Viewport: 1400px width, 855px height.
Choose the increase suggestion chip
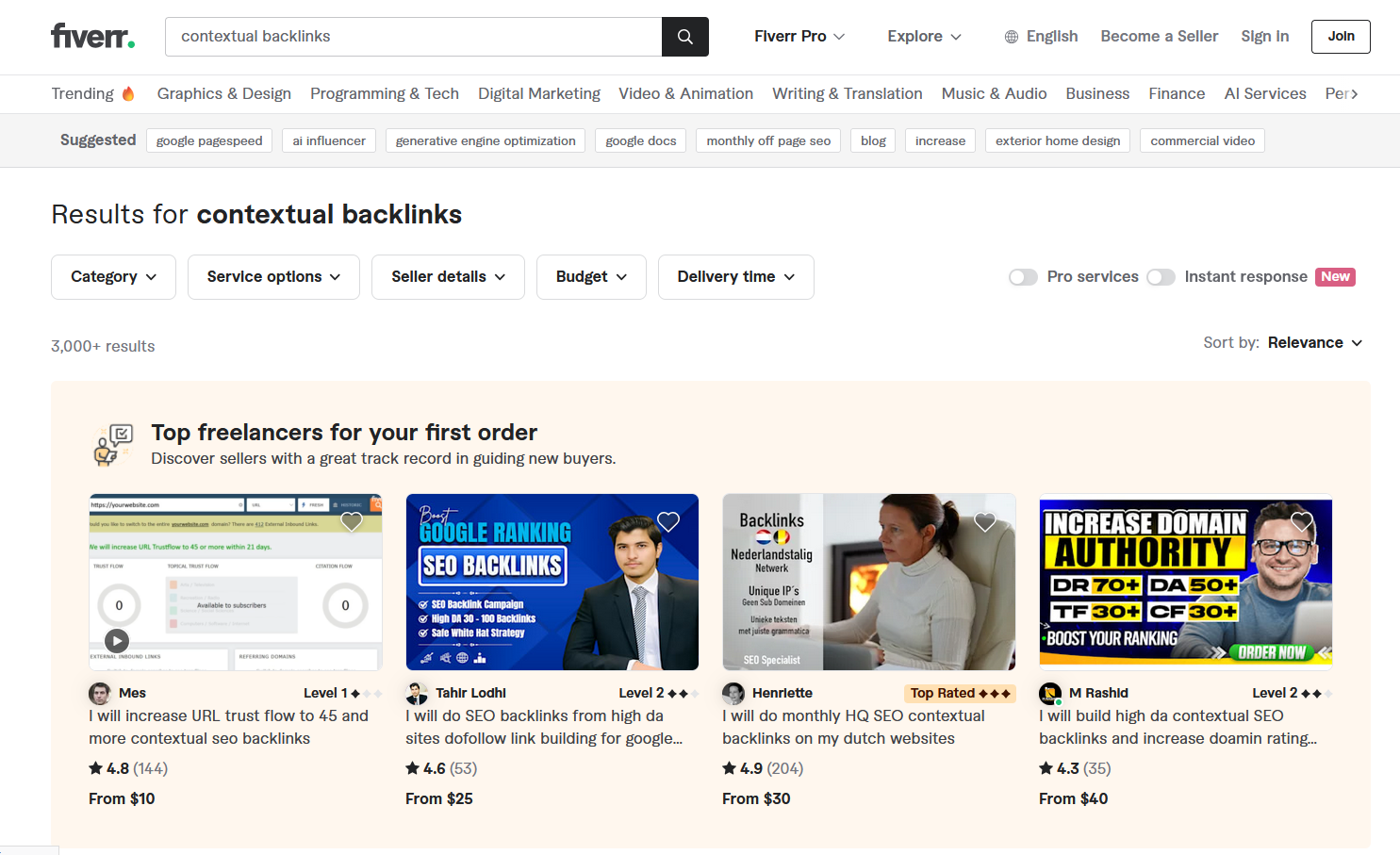941,140
